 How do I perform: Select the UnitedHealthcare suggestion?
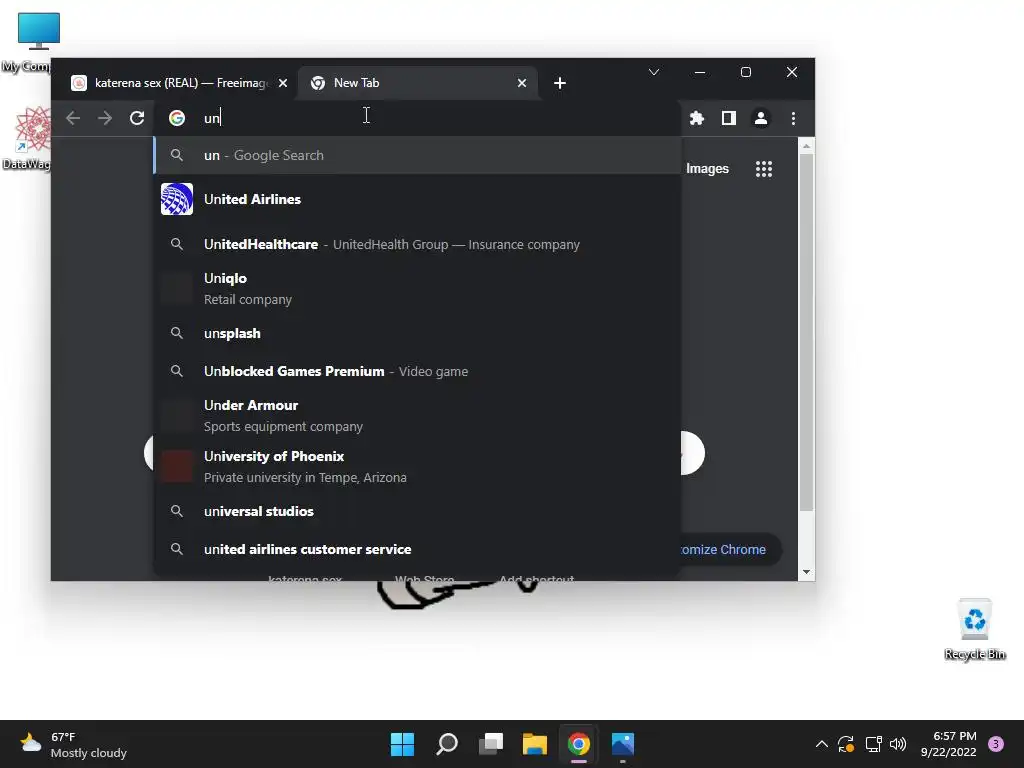[417, 244]
